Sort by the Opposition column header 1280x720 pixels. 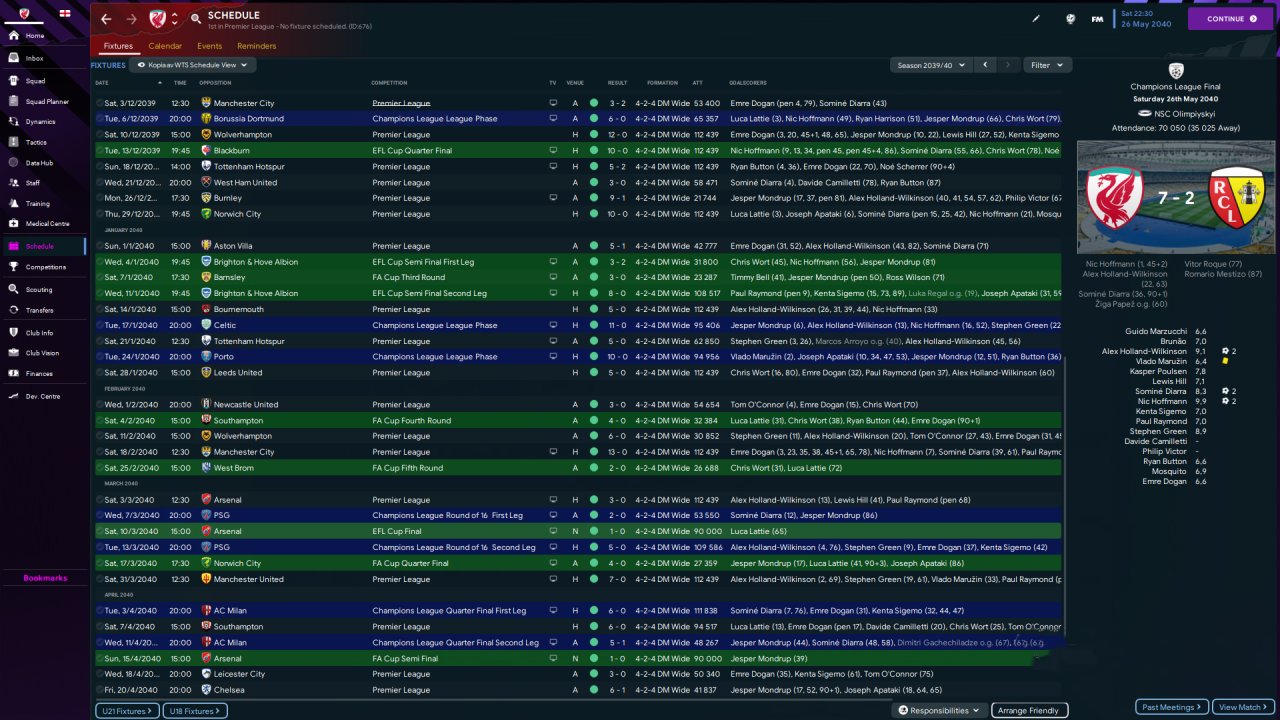coord(215,82)
